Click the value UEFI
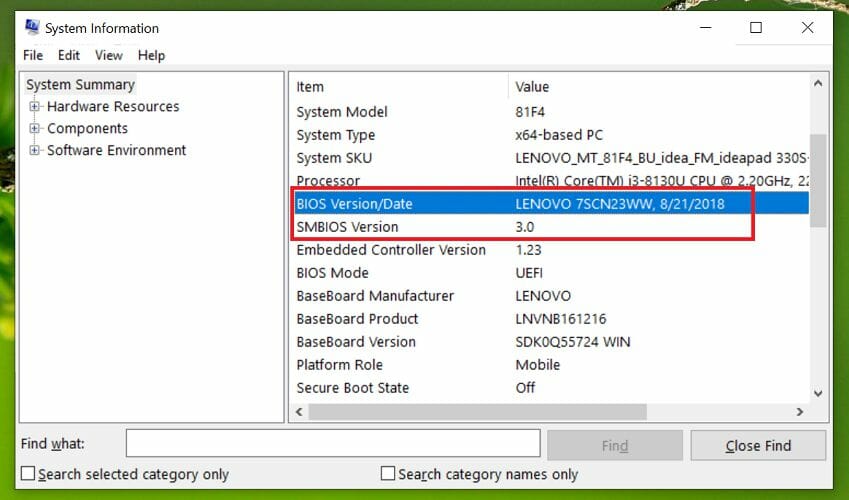 [x=529, y=272]
